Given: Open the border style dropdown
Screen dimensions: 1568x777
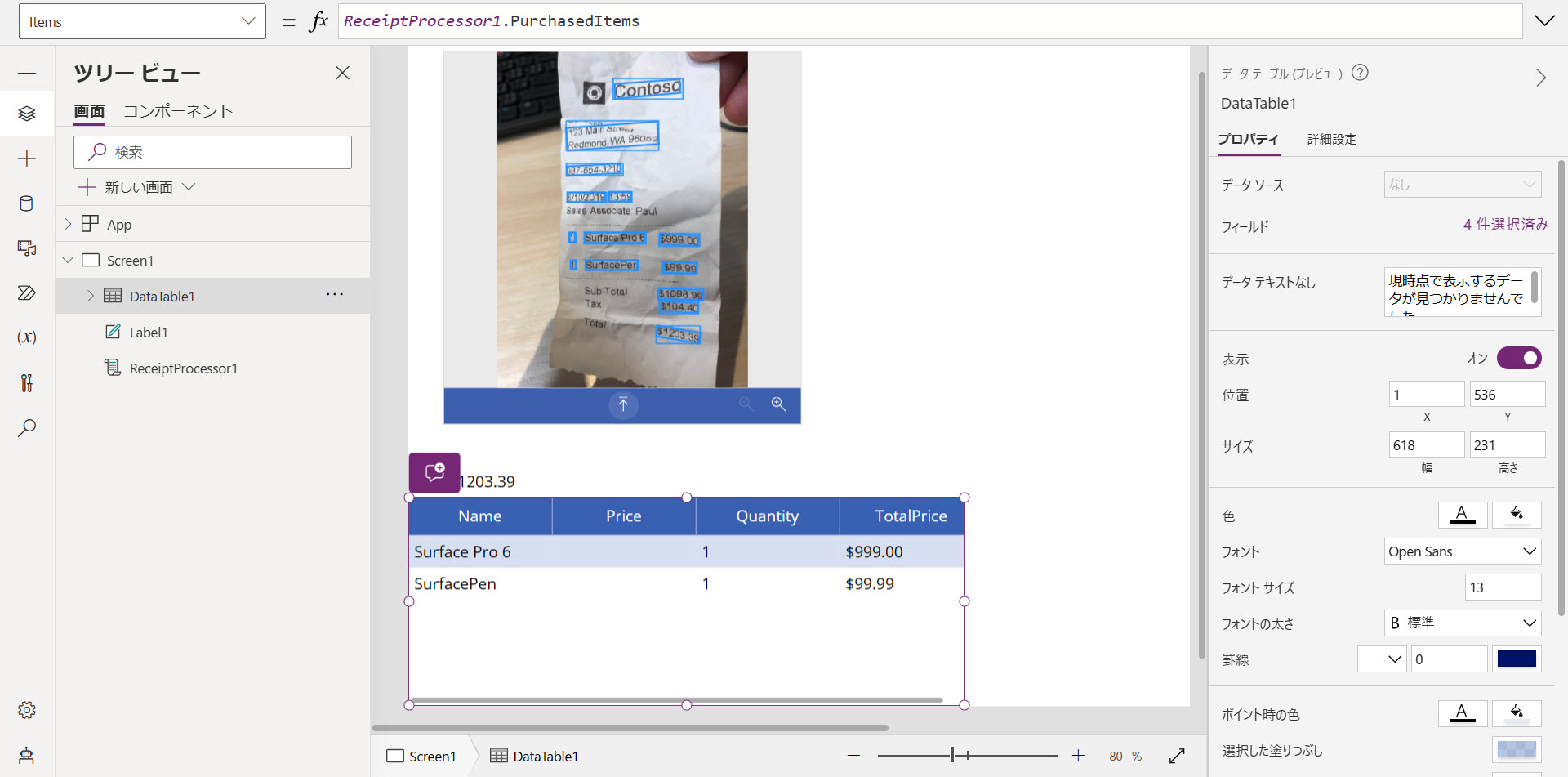Looking at the screenshot, I should (x=1382, y=659).
